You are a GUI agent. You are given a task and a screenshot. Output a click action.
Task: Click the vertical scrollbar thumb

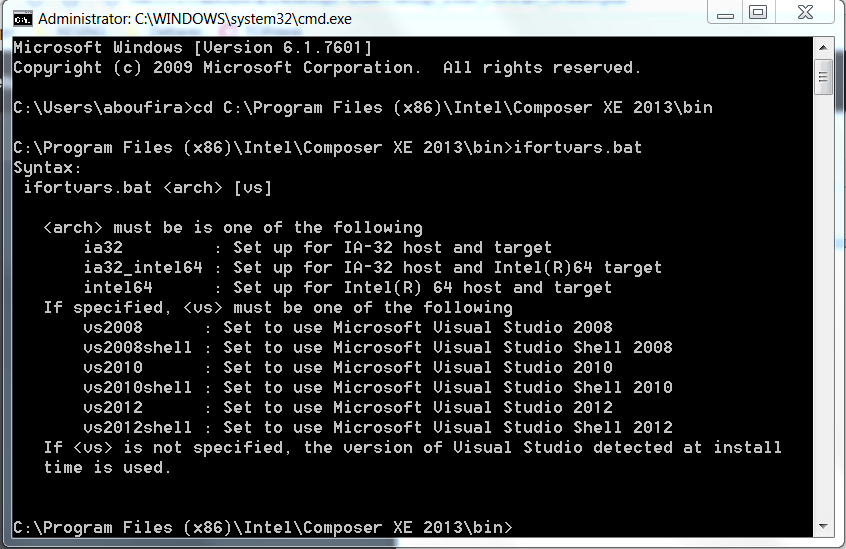pos(823,77)
